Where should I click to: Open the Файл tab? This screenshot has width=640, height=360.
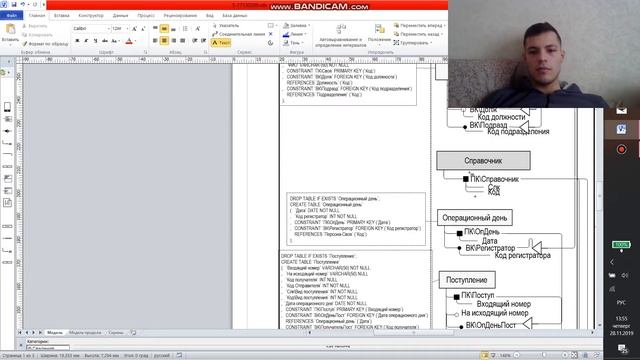pyautogui.click(x=11, y=16)
